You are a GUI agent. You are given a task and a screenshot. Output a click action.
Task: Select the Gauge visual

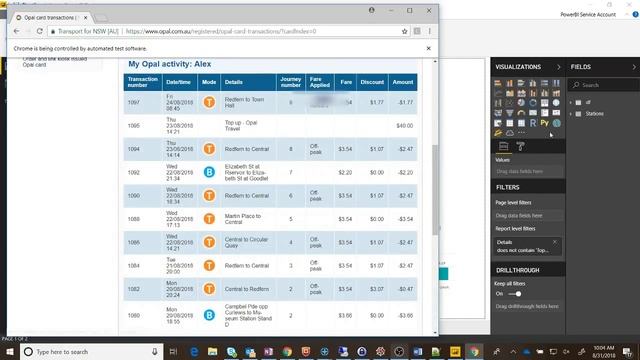[x=521, y=113]
